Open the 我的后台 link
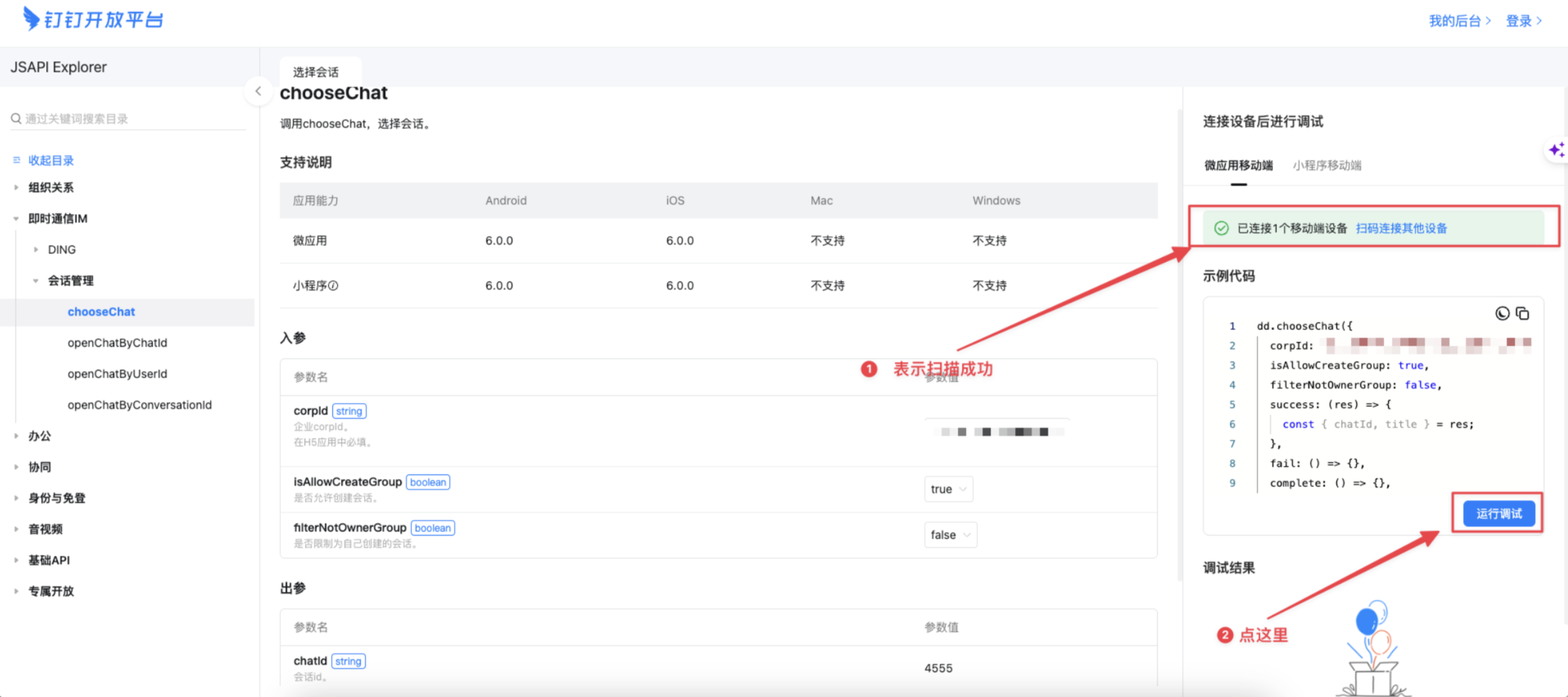The height and width of the screenshot is (697, 1568). [x=1459, y=21]
